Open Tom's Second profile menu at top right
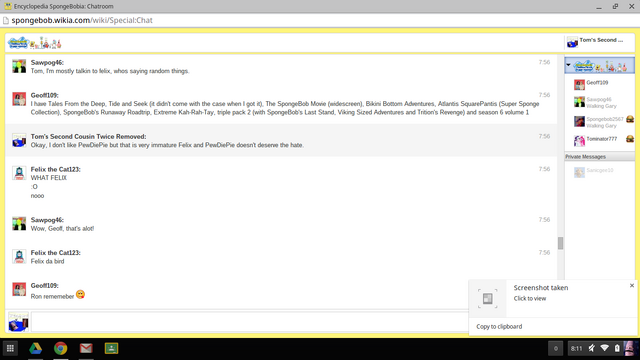 pos(600,42)
